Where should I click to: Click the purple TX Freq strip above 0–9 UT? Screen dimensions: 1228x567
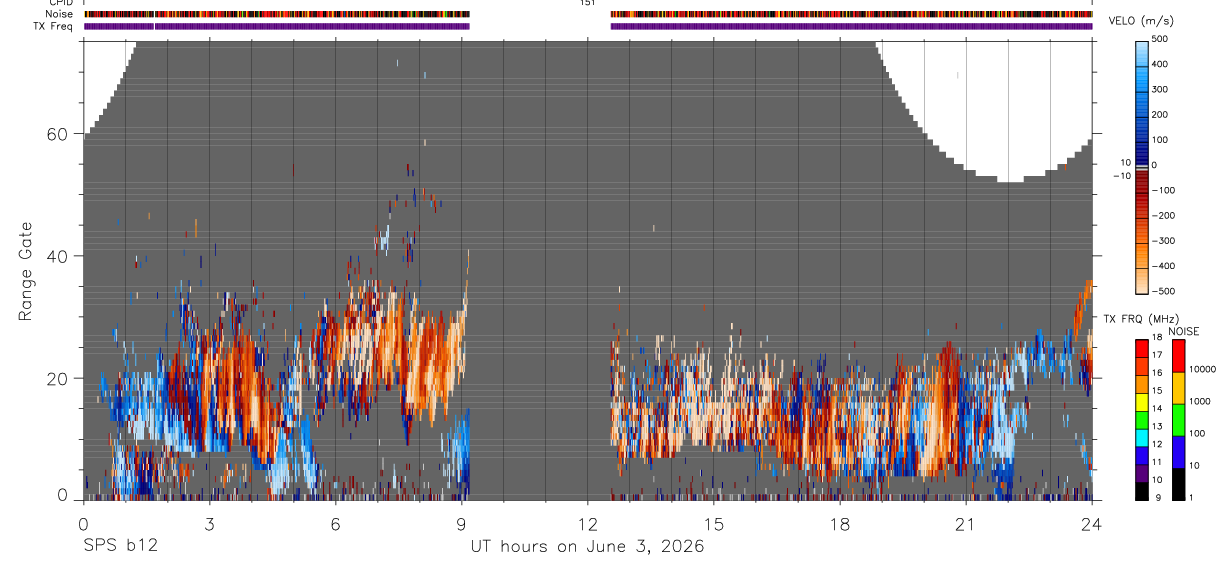click(x=277, y=26)
